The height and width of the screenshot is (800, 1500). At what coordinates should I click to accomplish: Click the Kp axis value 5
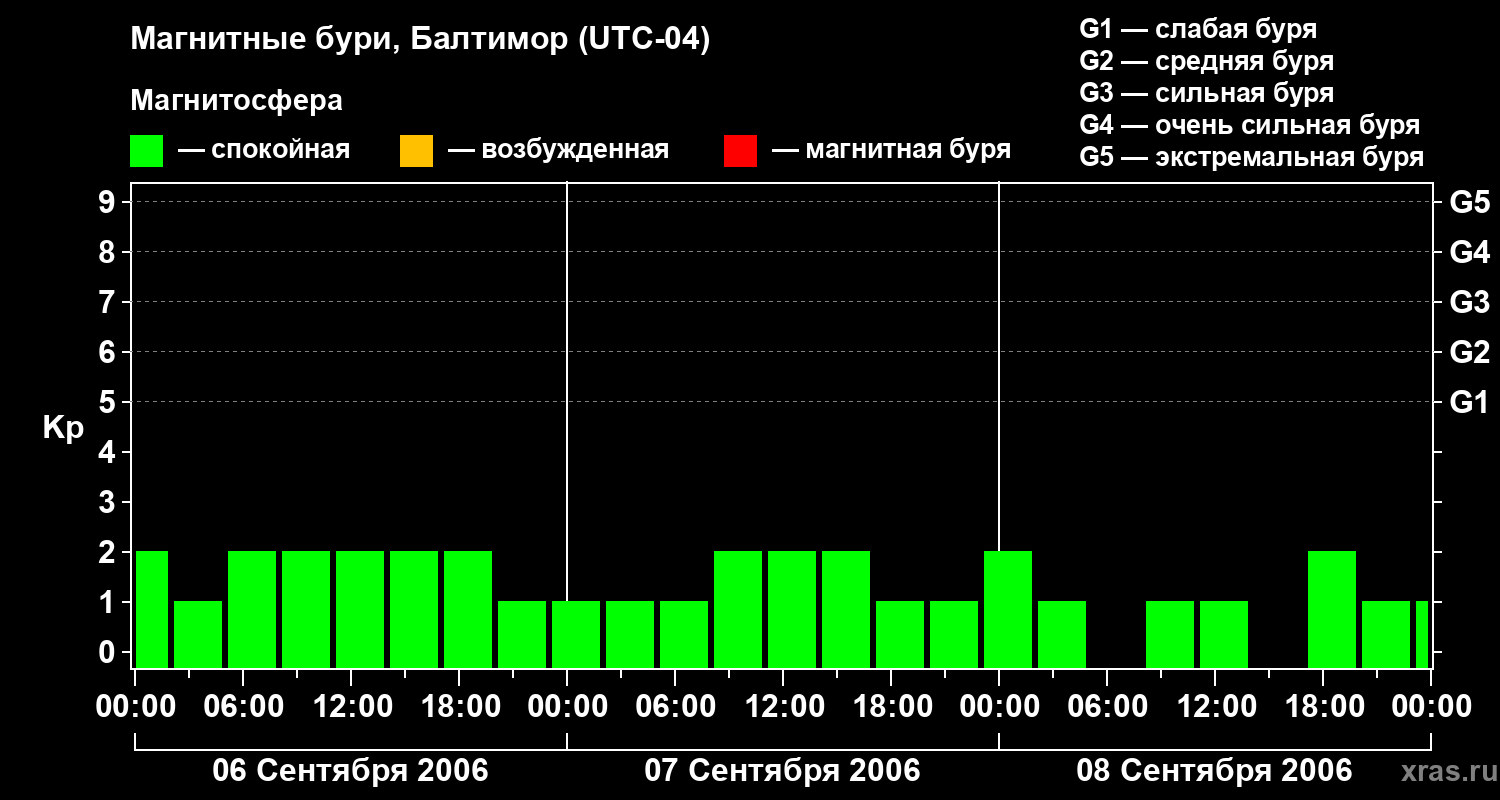pos(109,402)
